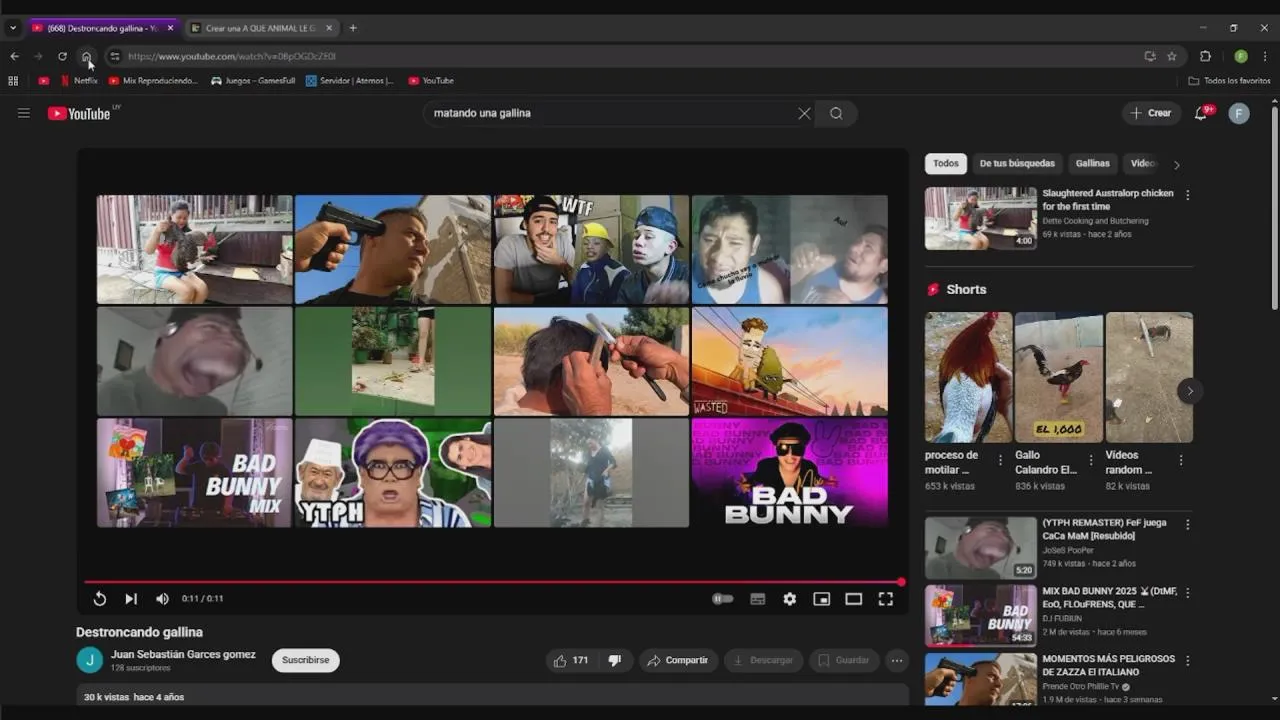1280x720 pixels.
Task: Open more actions menu below video
Action: tap(897, 660)
